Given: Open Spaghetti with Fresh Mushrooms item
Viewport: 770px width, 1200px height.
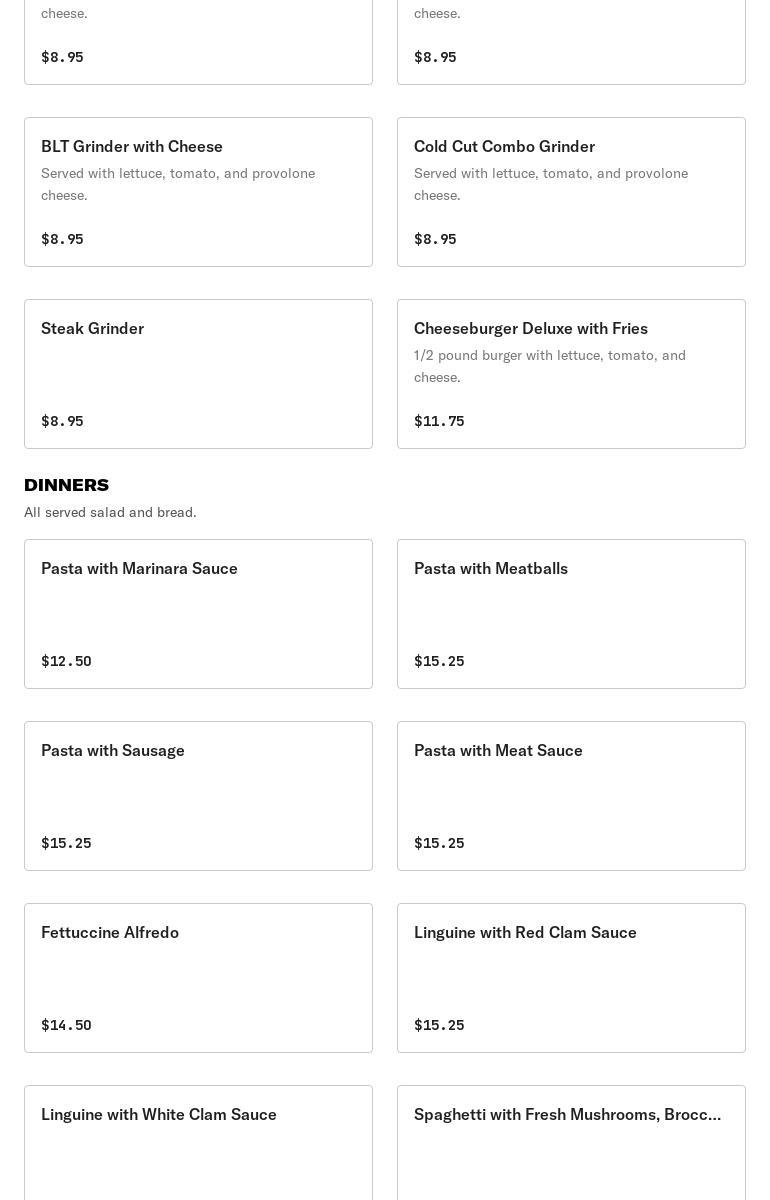Looking at the screenshot, I should click(571, 1143).
